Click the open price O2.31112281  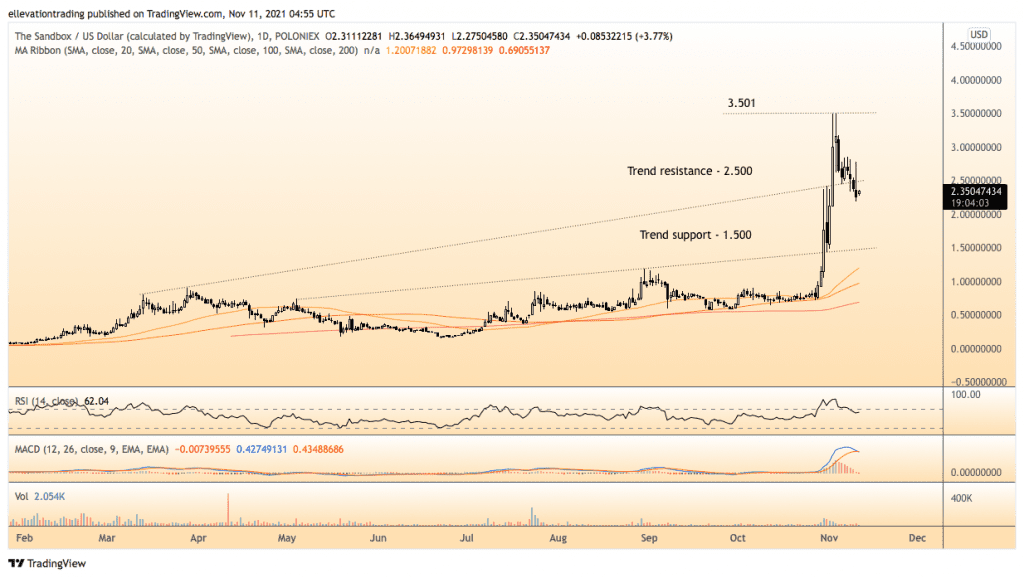click(x=353, y=37)
